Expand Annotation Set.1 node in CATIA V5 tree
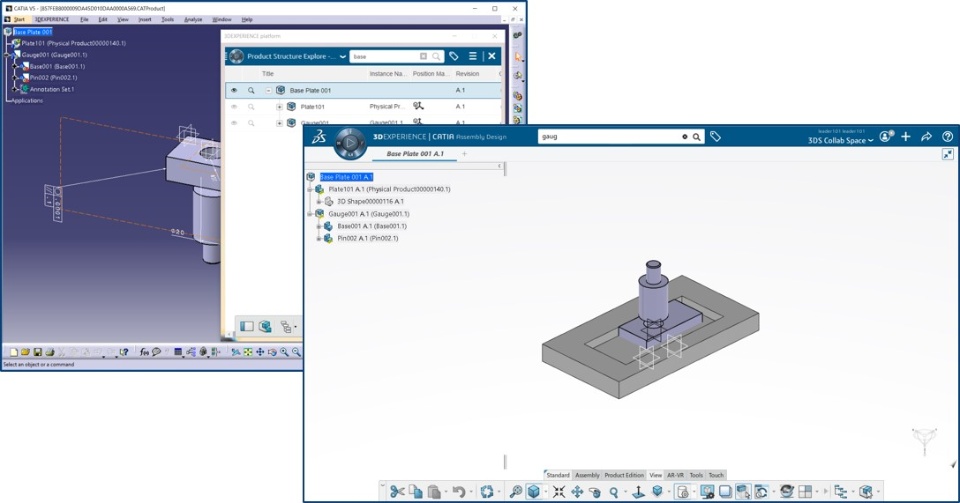Image resolution: width=960 pixels, height=503 pixels. tap(15, 89)
